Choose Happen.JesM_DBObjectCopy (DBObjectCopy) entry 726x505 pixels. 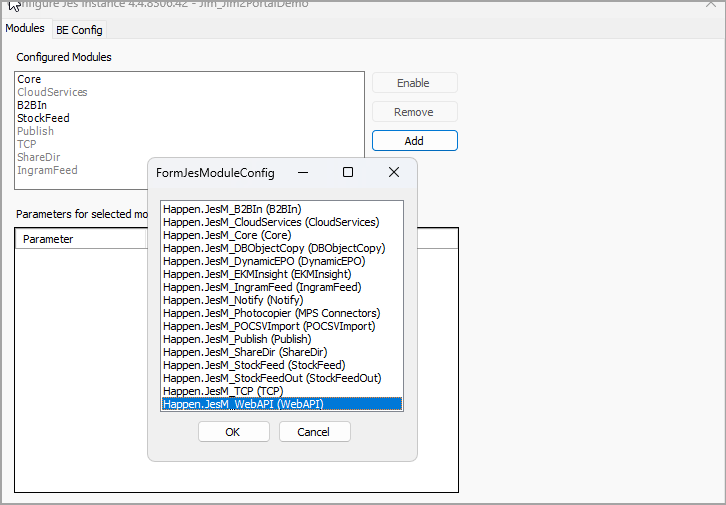point(282,248)
